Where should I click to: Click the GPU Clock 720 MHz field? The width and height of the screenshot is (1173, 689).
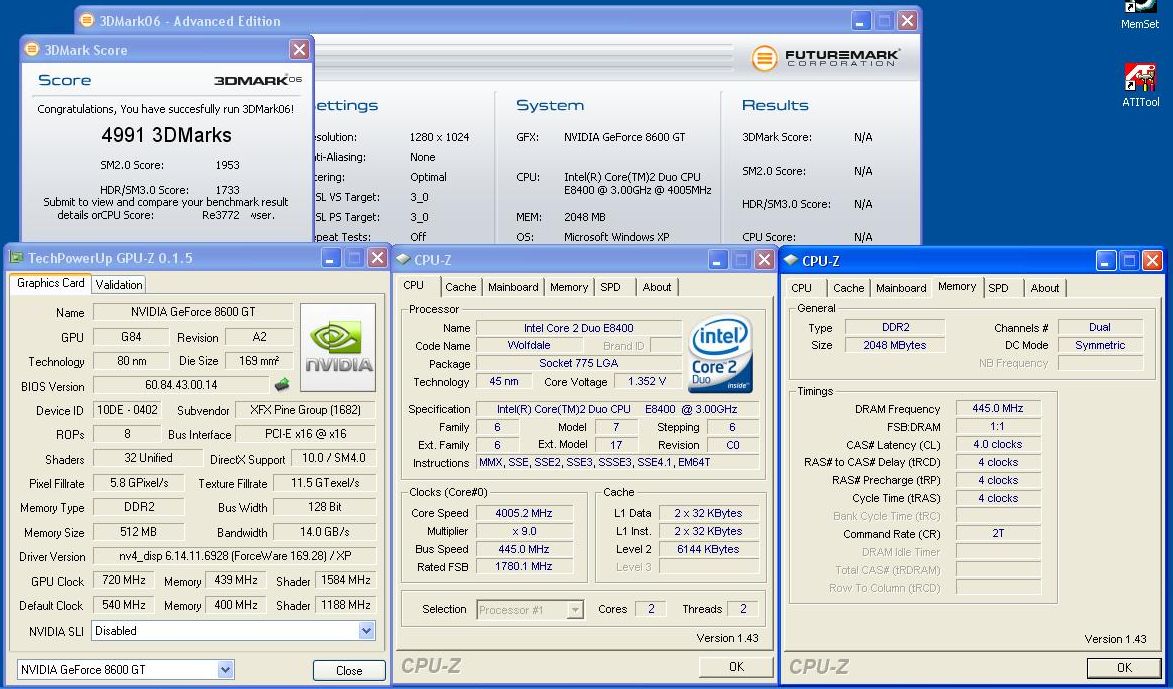[123, 580]
